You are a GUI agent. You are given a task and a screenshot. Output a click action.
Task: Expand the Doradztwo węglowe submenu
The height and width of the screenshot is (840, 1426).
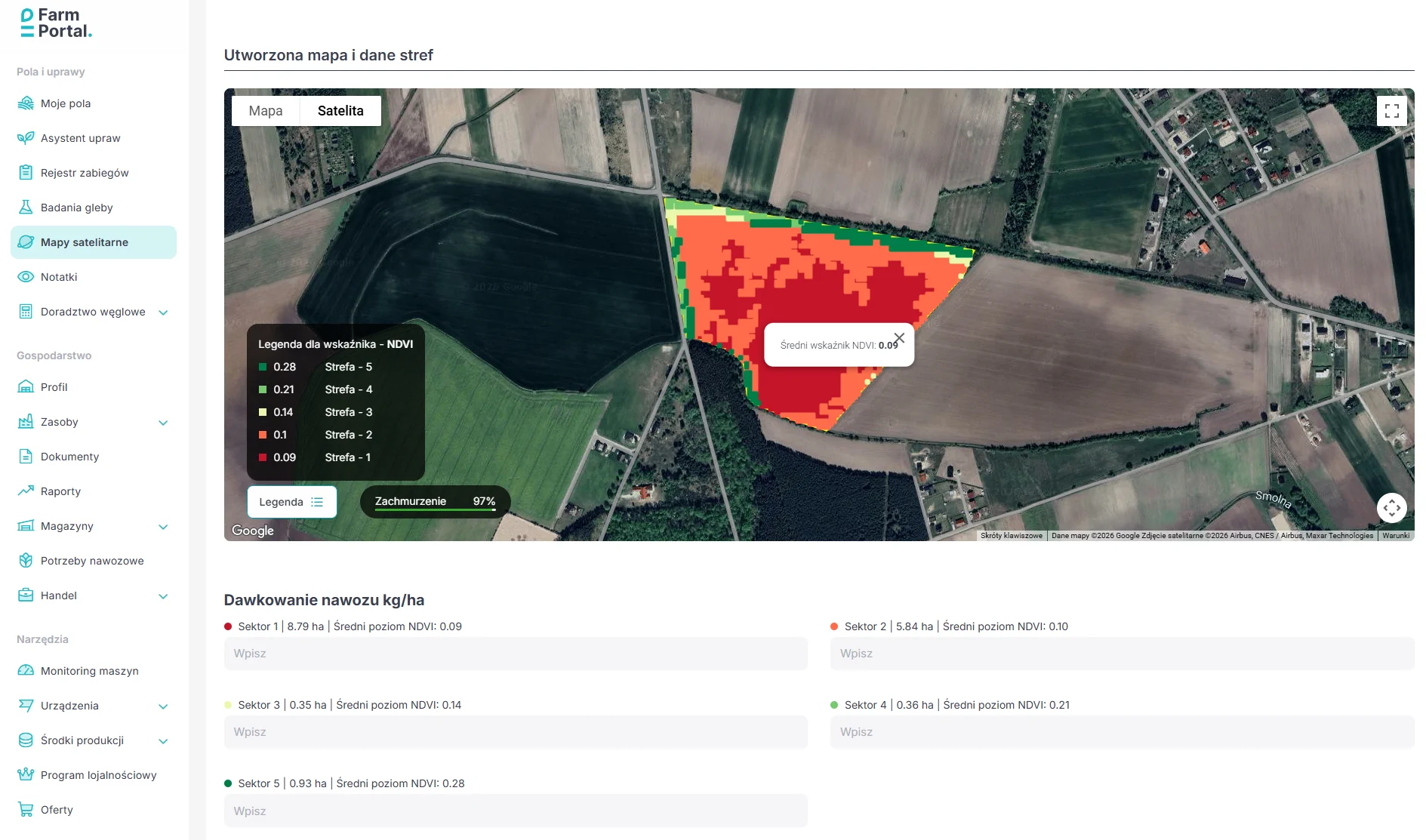163,312
